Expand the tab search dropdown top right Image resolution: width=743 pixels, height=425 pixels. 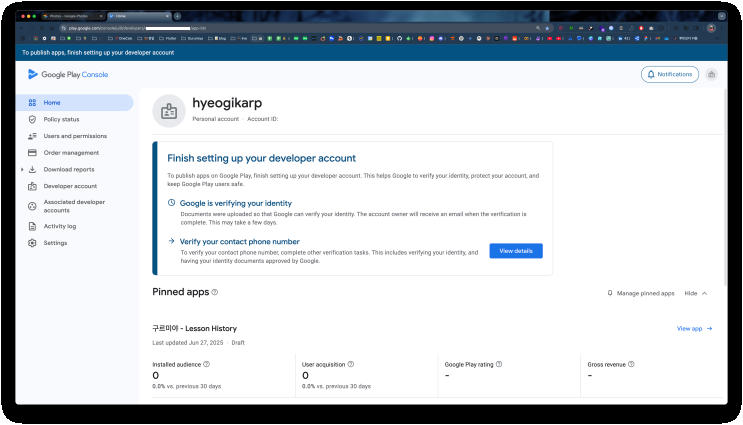[722, 16]
